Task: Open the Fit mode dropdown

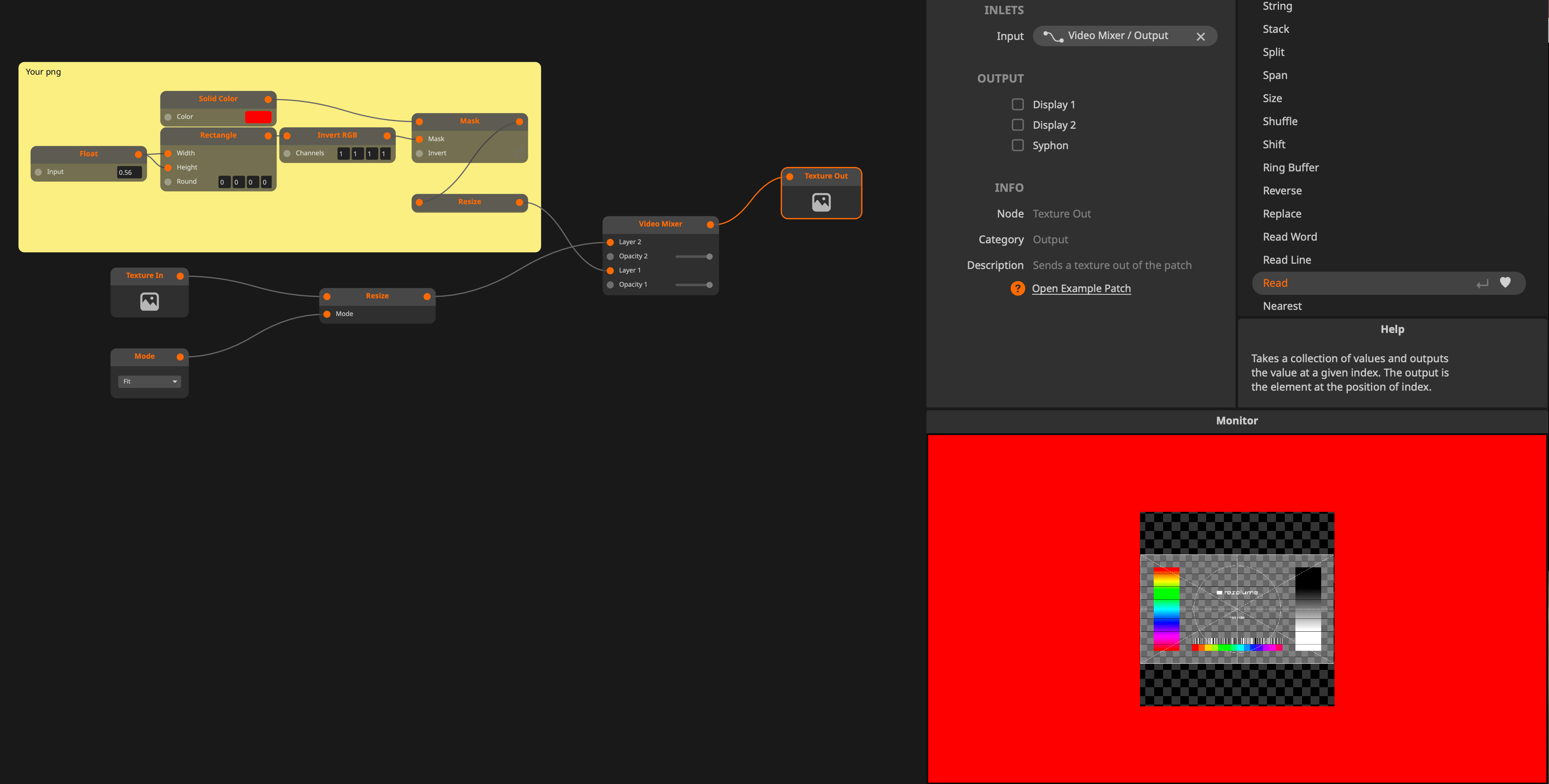Action: click(x=149, y=382)
